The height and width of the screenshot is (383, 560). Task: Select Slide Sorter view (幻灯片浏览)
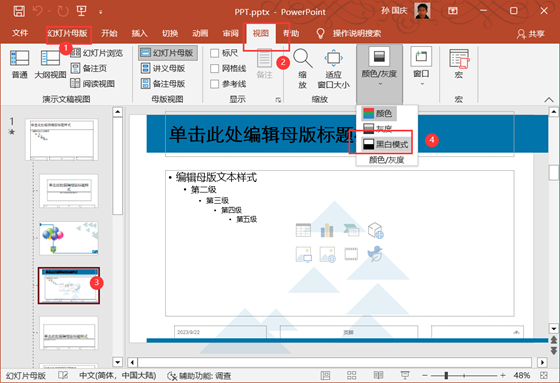click(96, 53)
